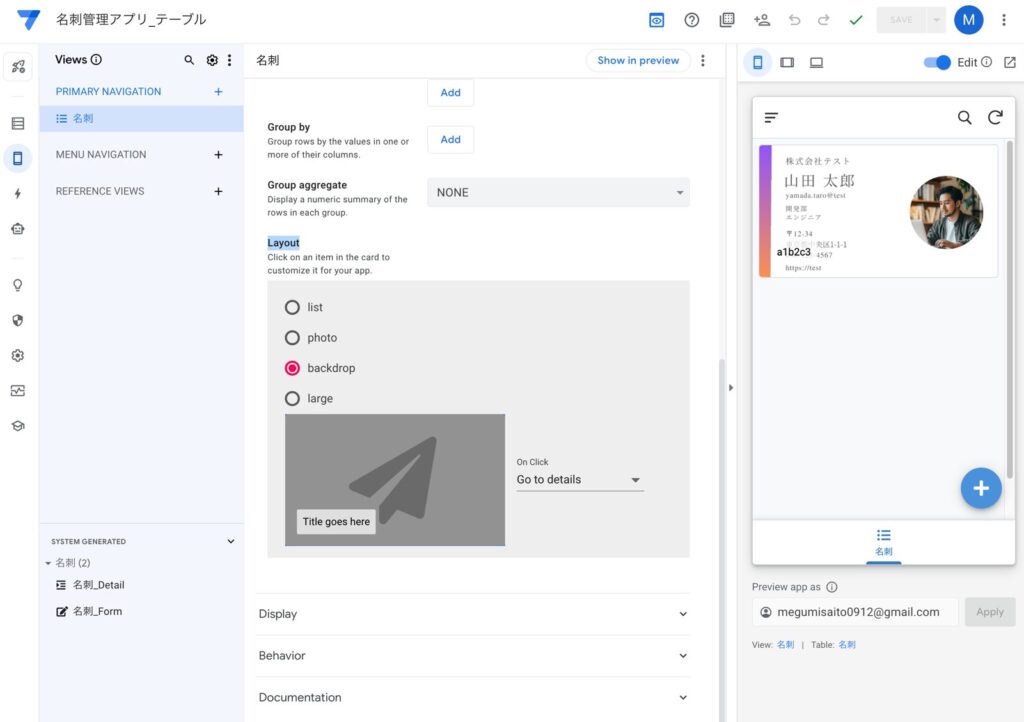This screenshot has height=722, width=1024.
Task: Open the 名刺_Detail system view
Action: point(98,585)
